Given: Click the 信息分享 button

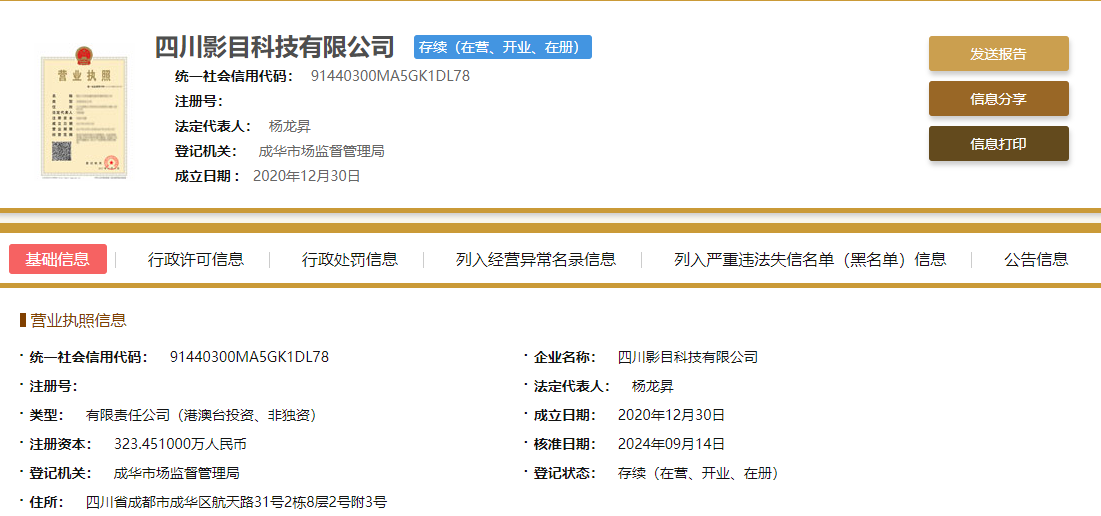Looking at the screenshot, I should (998, 99).
